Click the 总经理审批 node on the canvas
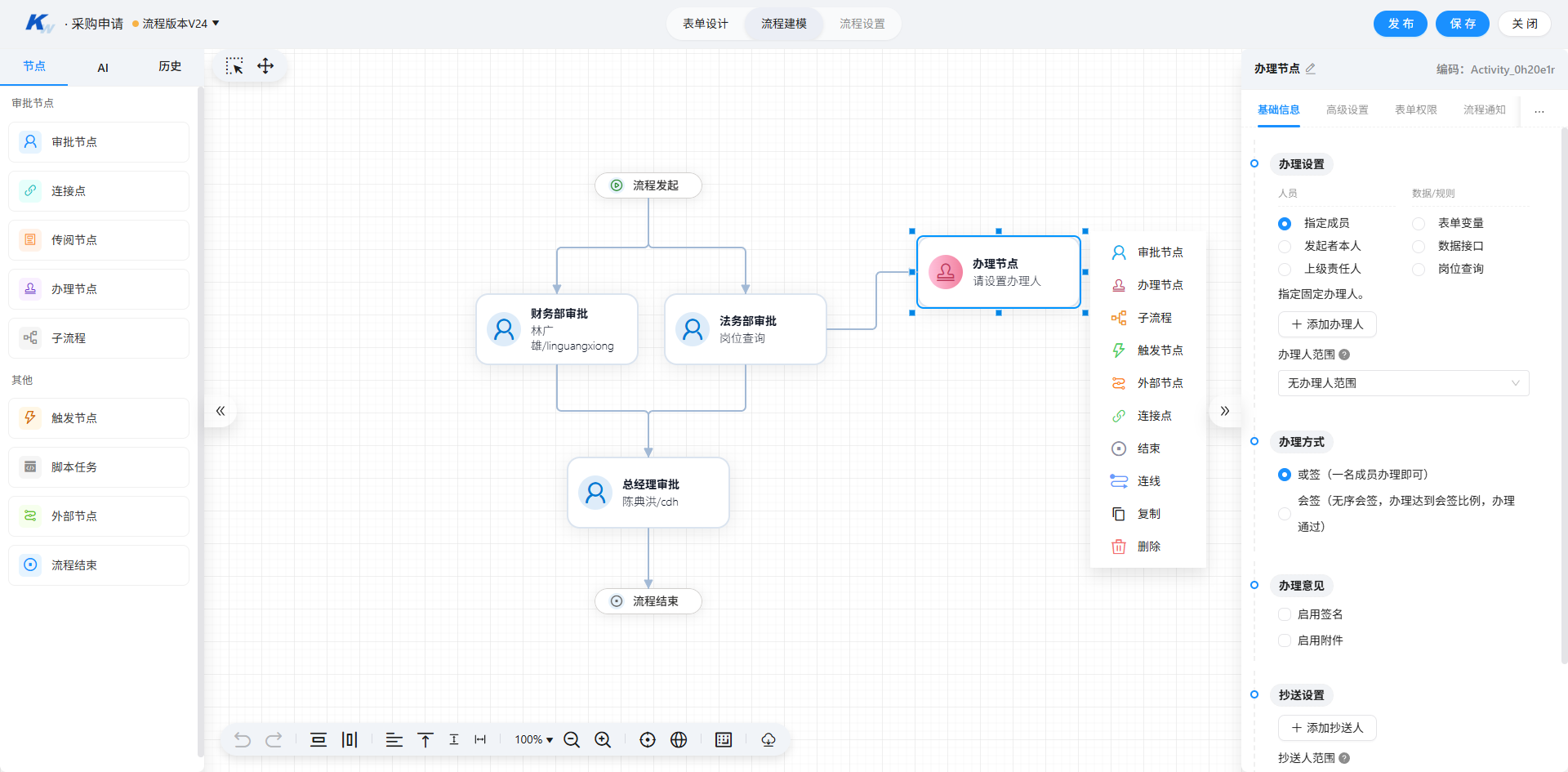This screenshot has width=1568, height=772. 648,493
